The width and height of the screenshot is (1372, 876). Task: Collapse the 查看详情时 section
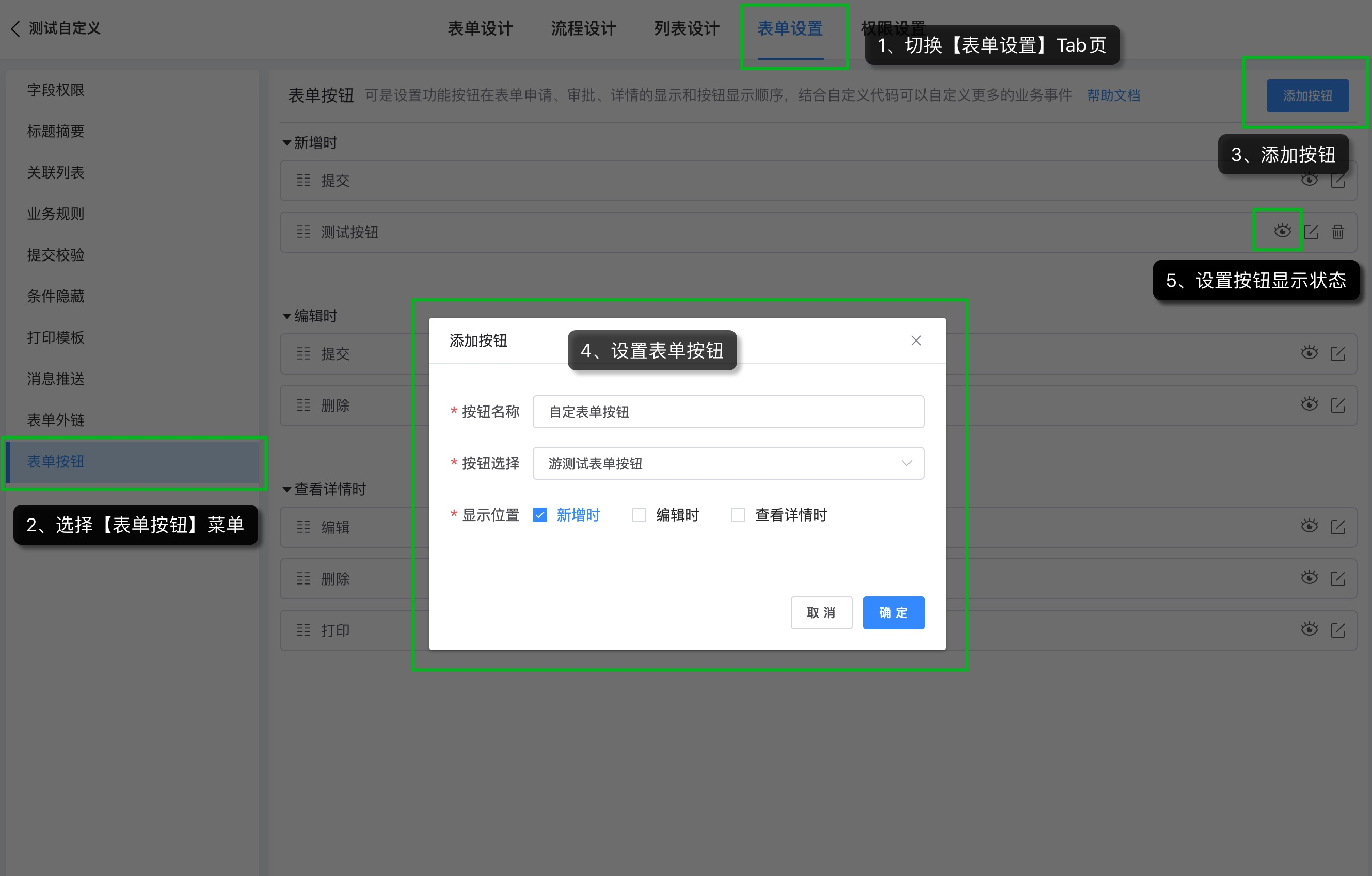pos(287,489)
